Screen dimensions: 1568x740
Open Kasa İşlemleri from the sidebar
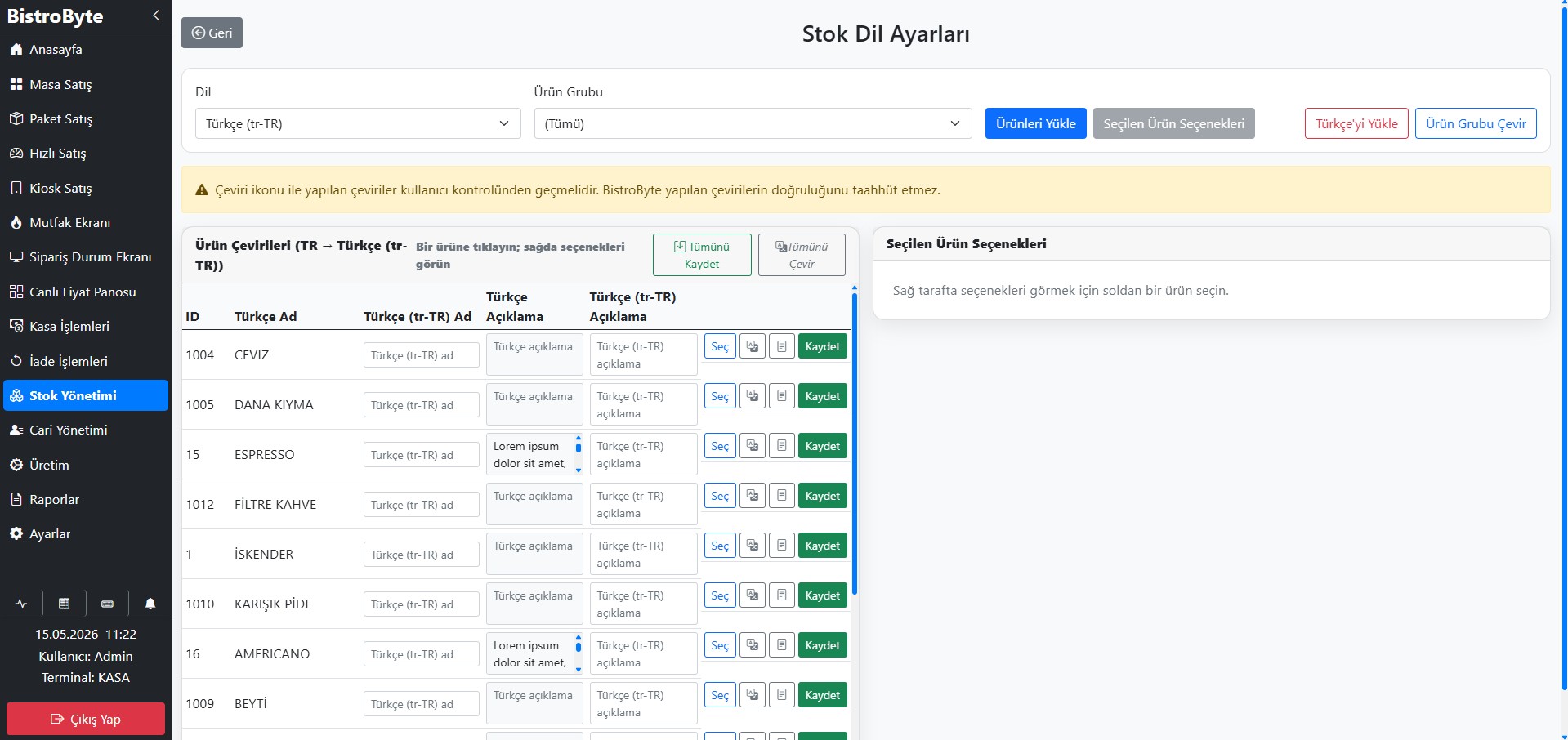pos(86,326)
